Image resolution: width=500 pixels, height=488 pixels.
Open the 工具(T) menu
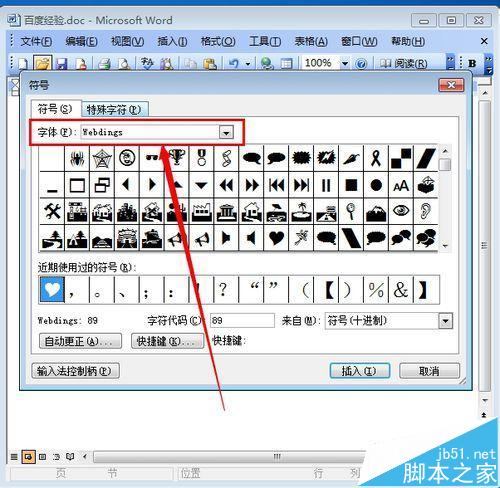click(x=265, y=42)
